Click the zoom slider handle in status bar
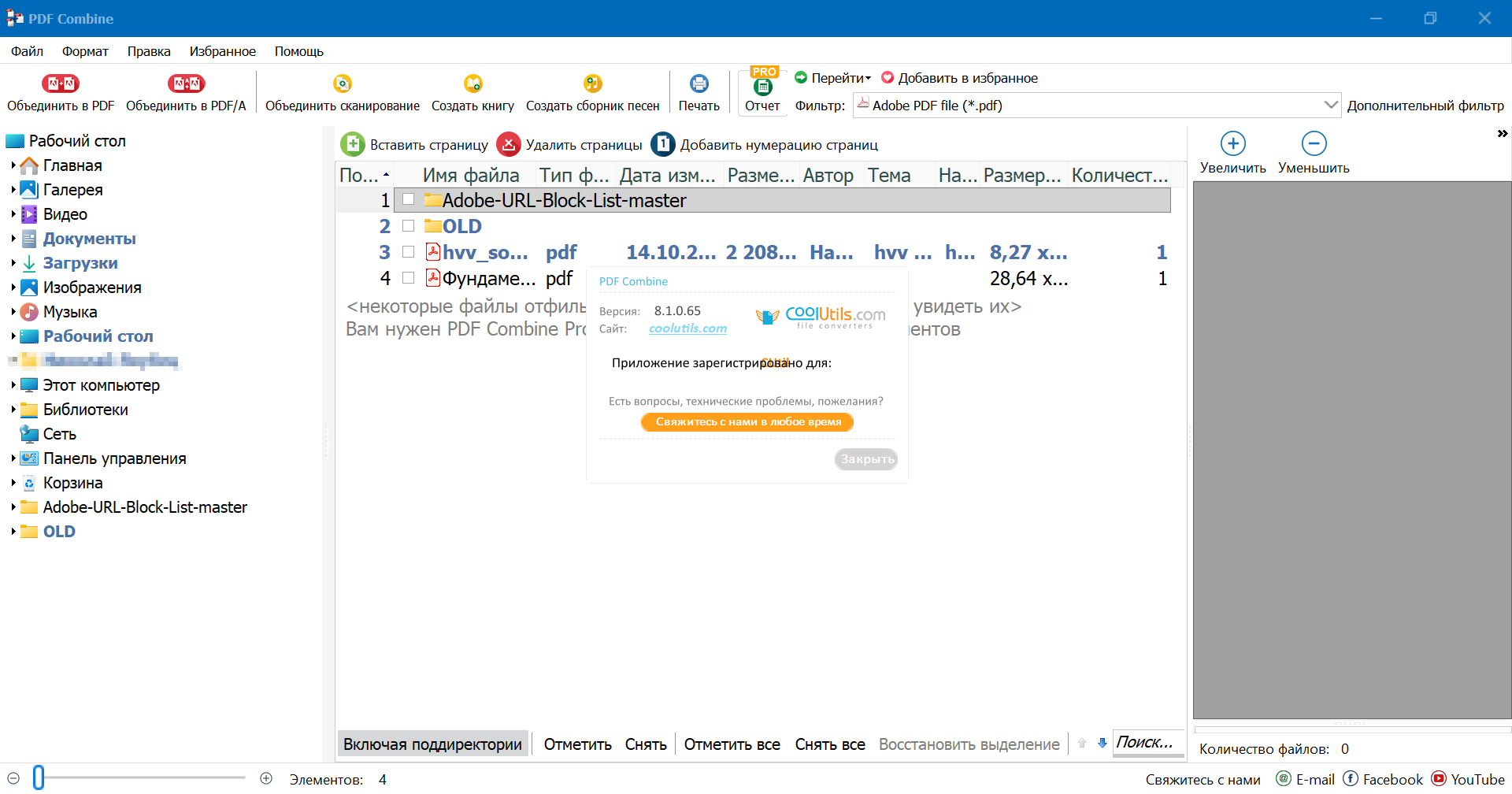The image size is (1512, 794). coord(39,777)
